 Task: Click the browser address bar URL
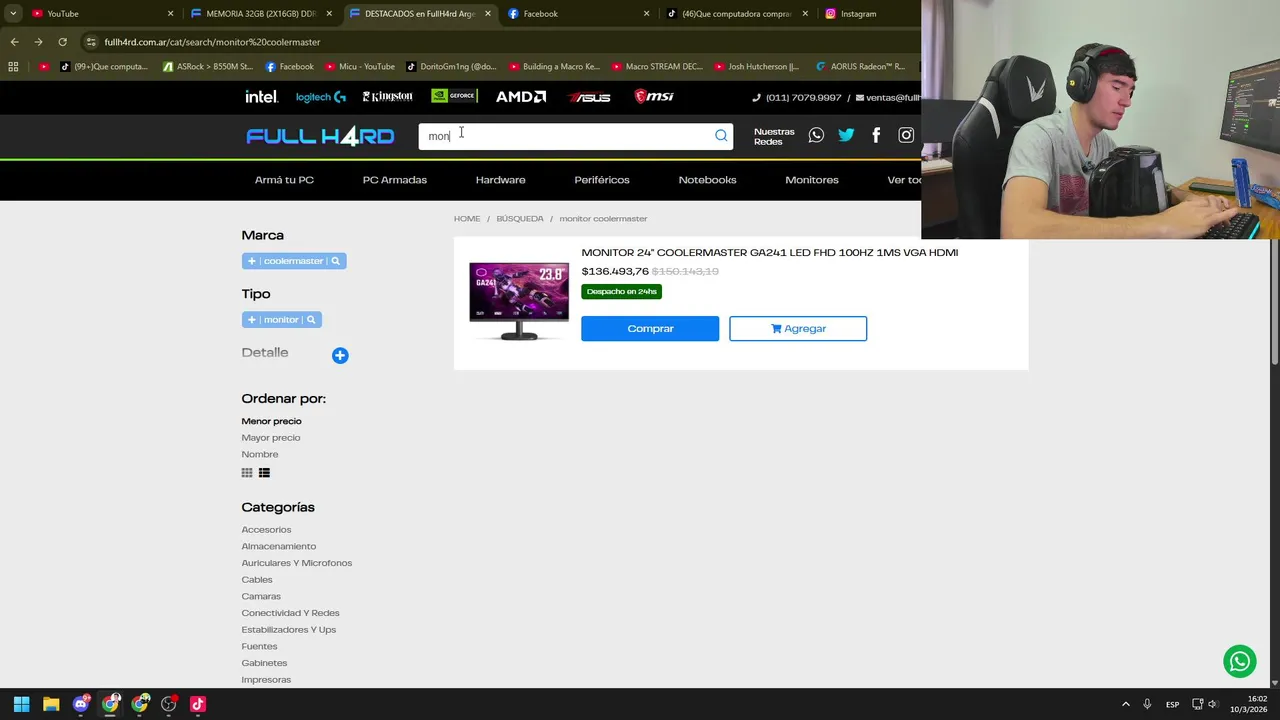click(x=212, y=42)
